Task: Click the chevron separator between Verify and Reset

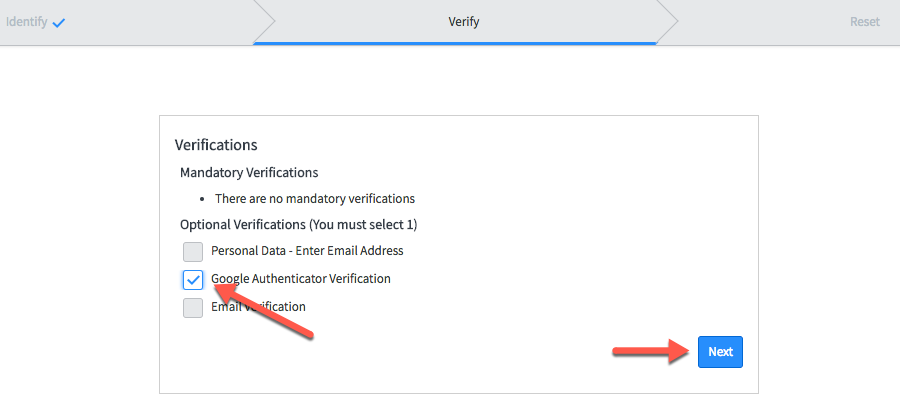Action: (668, 22)
